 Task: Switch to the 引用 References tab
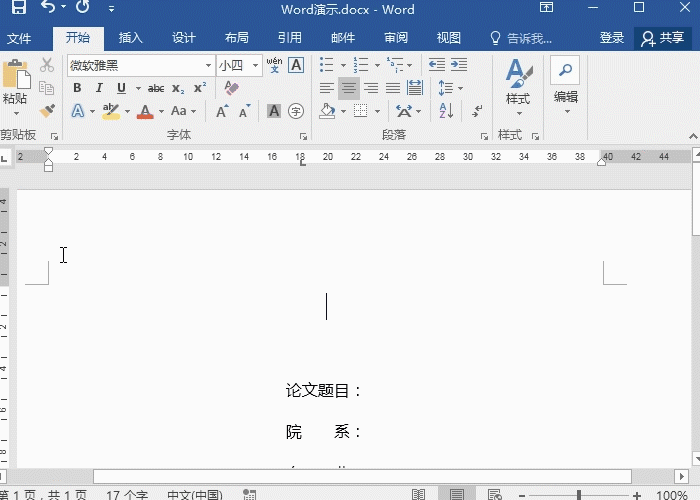[290, 38]
